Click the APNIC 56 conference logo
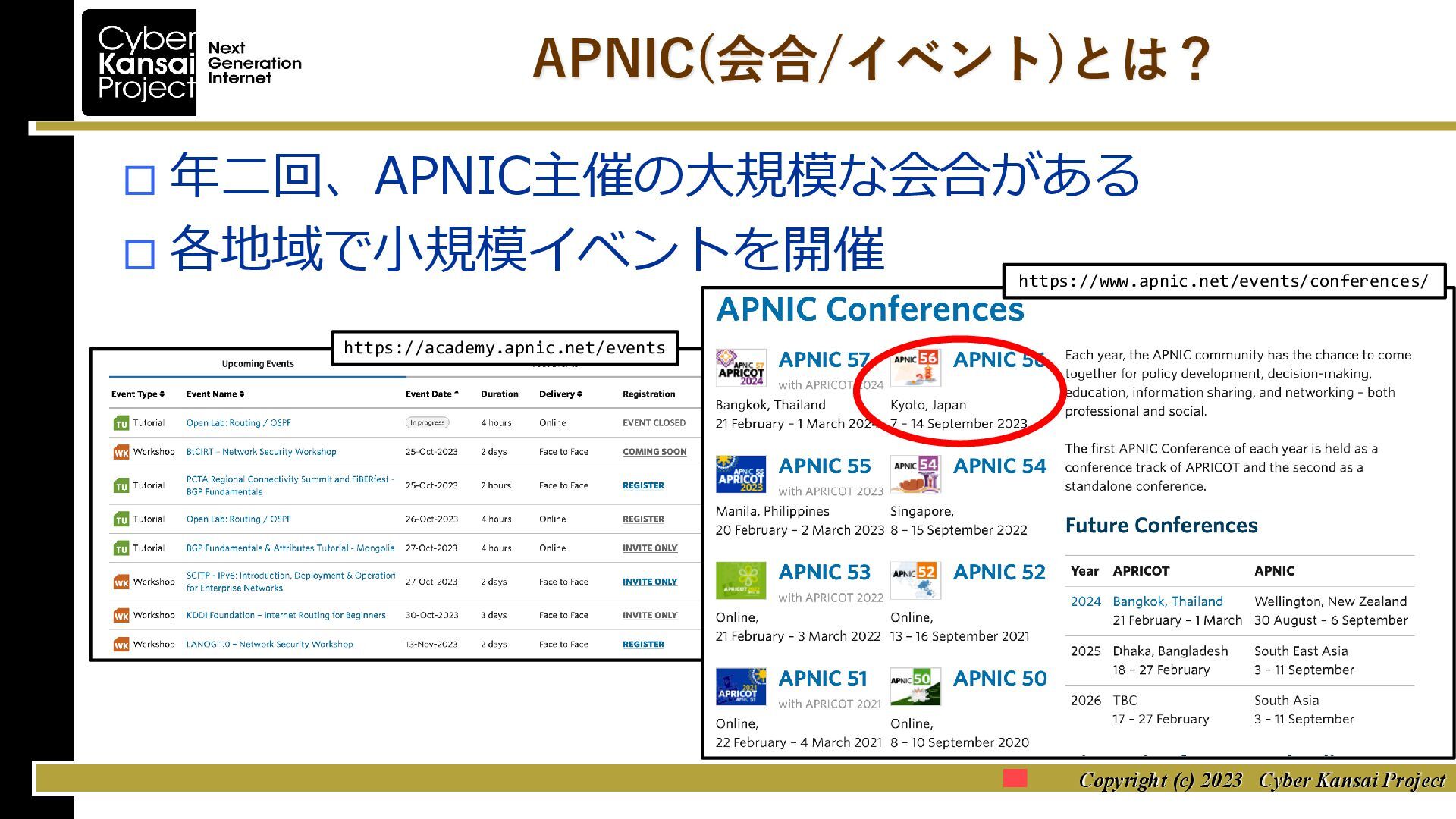 coord(915,368)
